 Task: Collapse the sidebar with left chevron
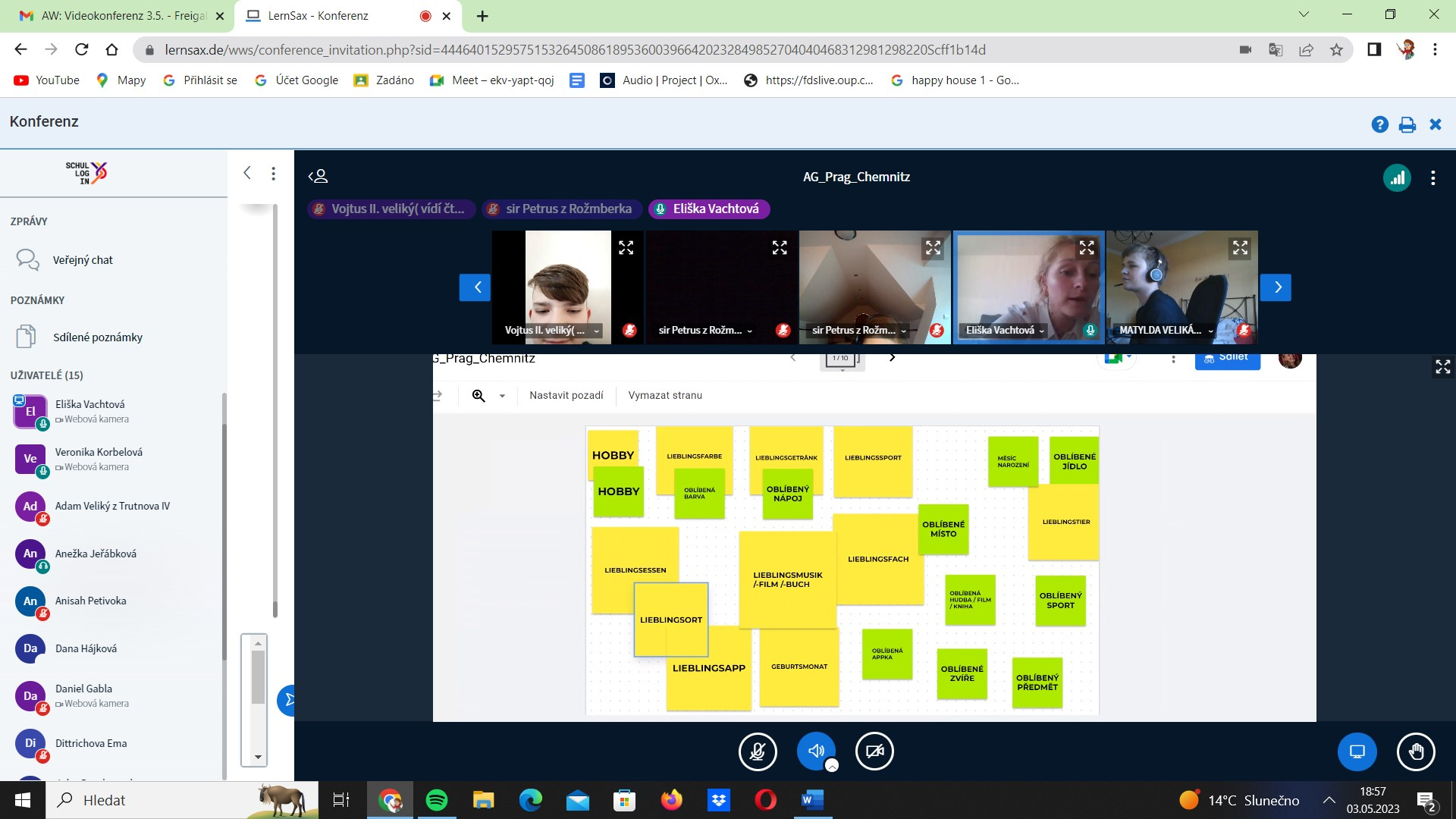pos(247,173)
